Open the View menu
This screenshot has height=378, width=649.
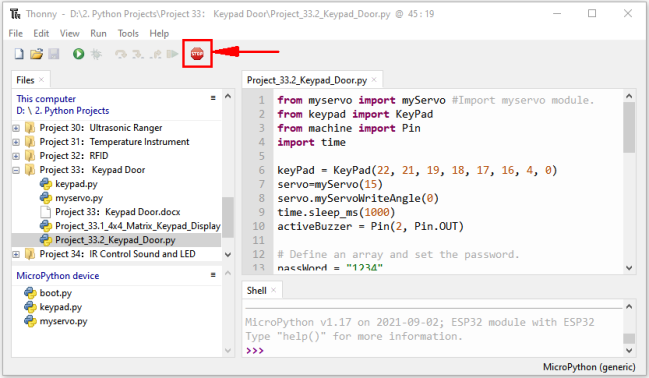(69, 34)
